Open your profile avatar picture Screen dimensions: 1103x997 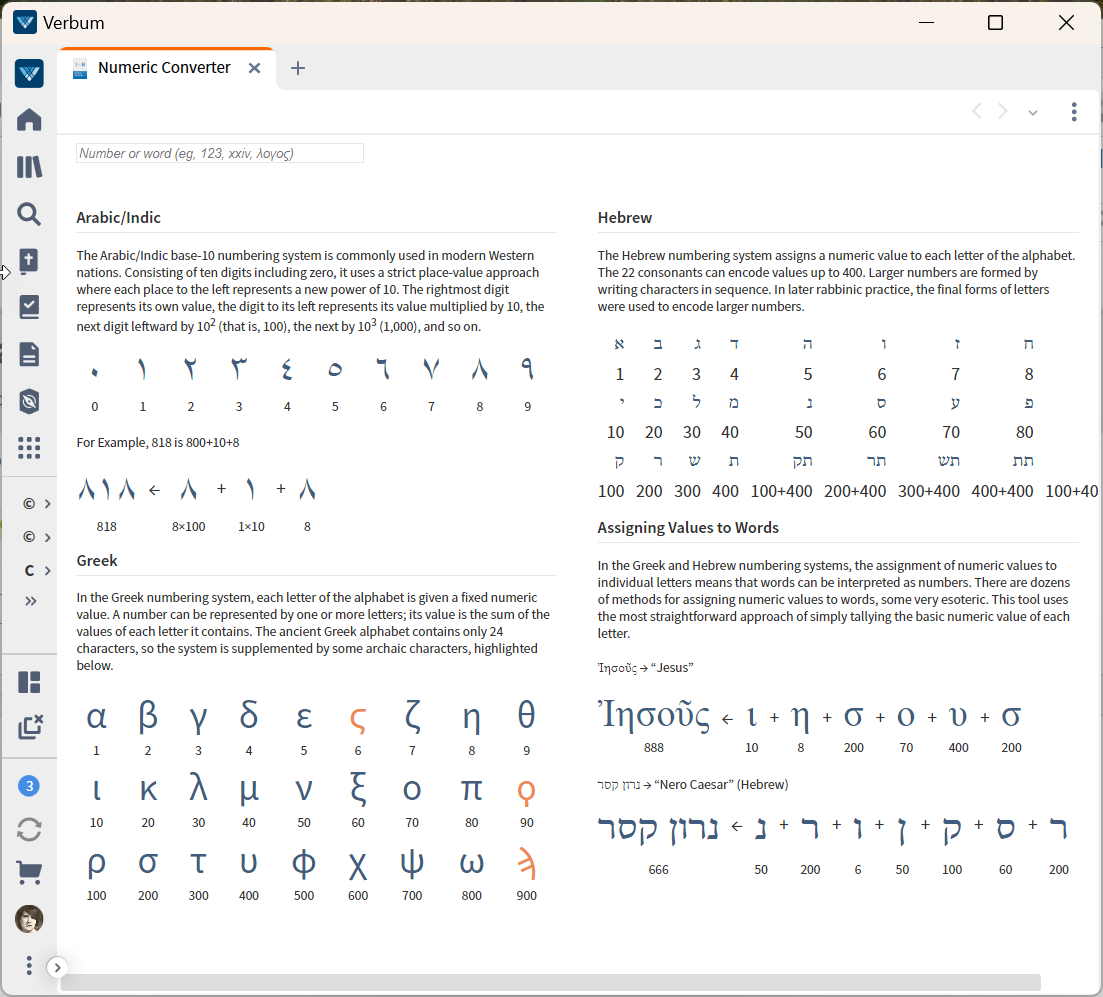pos(29,919)
